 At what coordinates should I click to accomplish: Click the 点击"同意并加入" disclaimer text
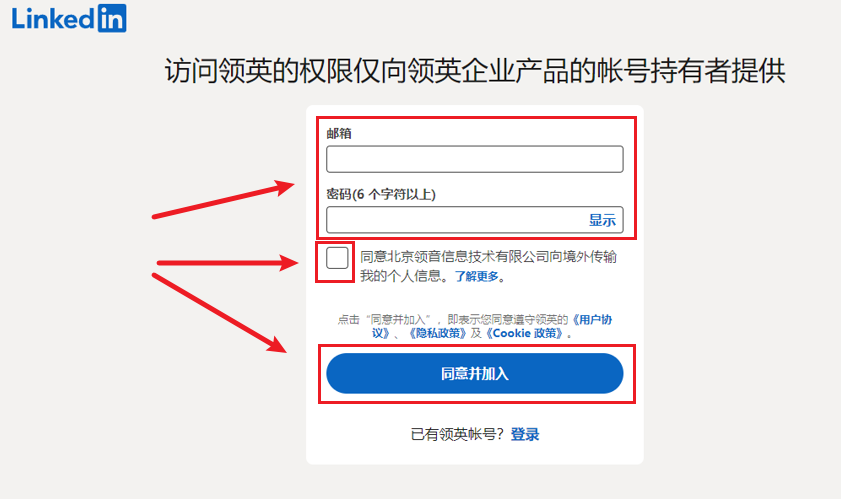[x=475, y=326]
